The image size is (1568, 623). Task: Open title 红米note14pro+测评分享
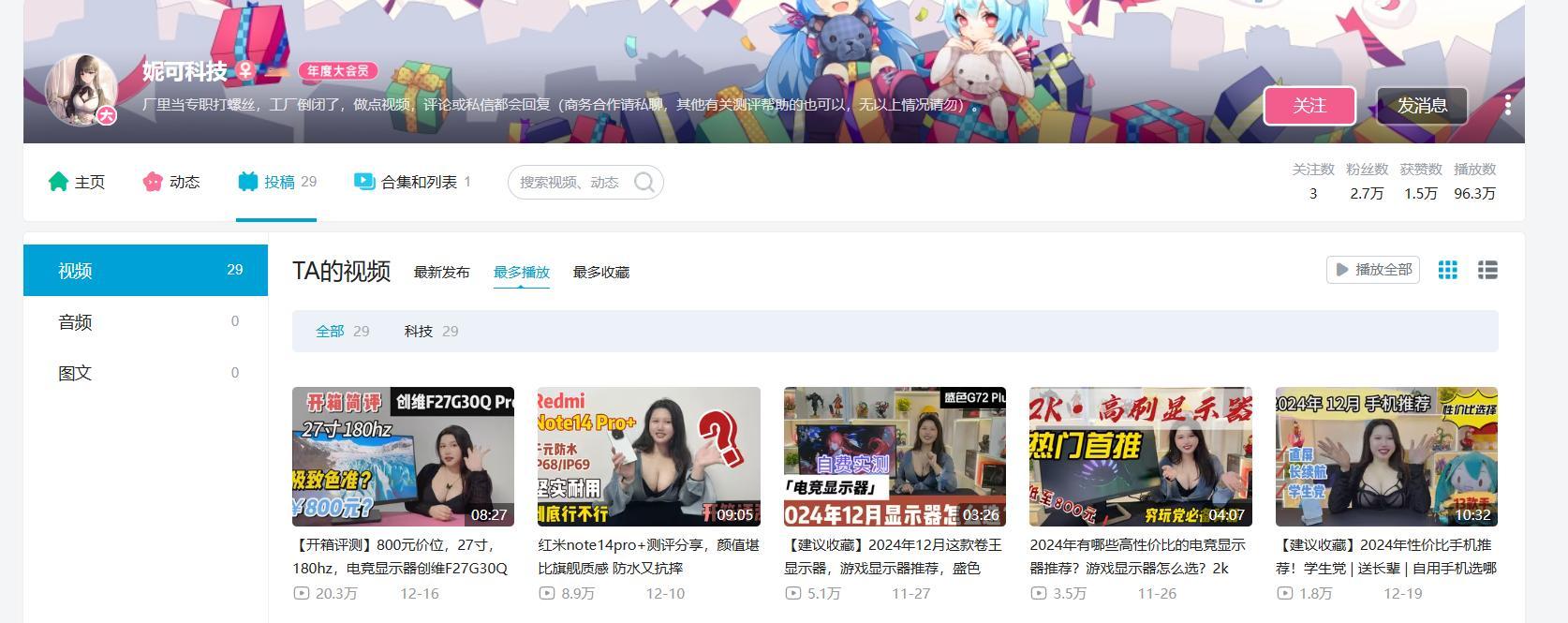(x=649, y=556)
